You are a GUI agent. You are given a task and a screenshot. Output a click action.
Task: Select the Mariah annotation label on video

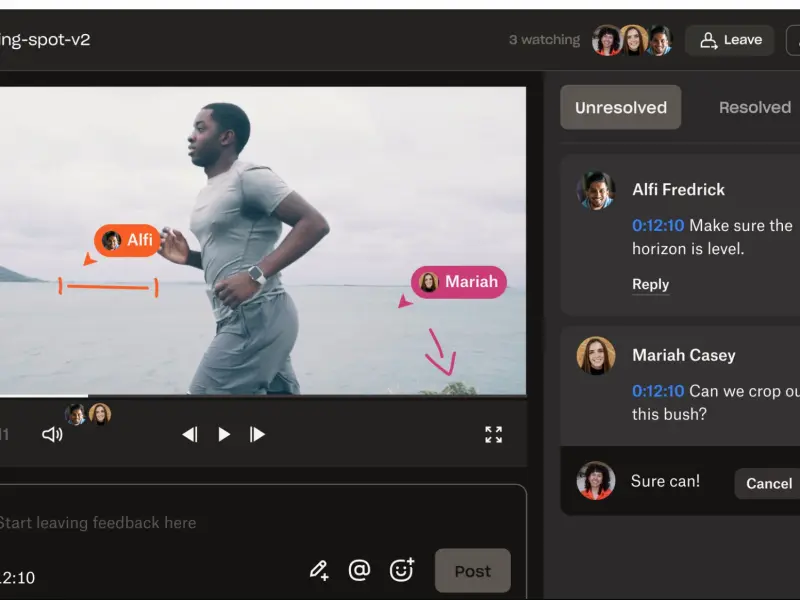(x=459, y=282)
